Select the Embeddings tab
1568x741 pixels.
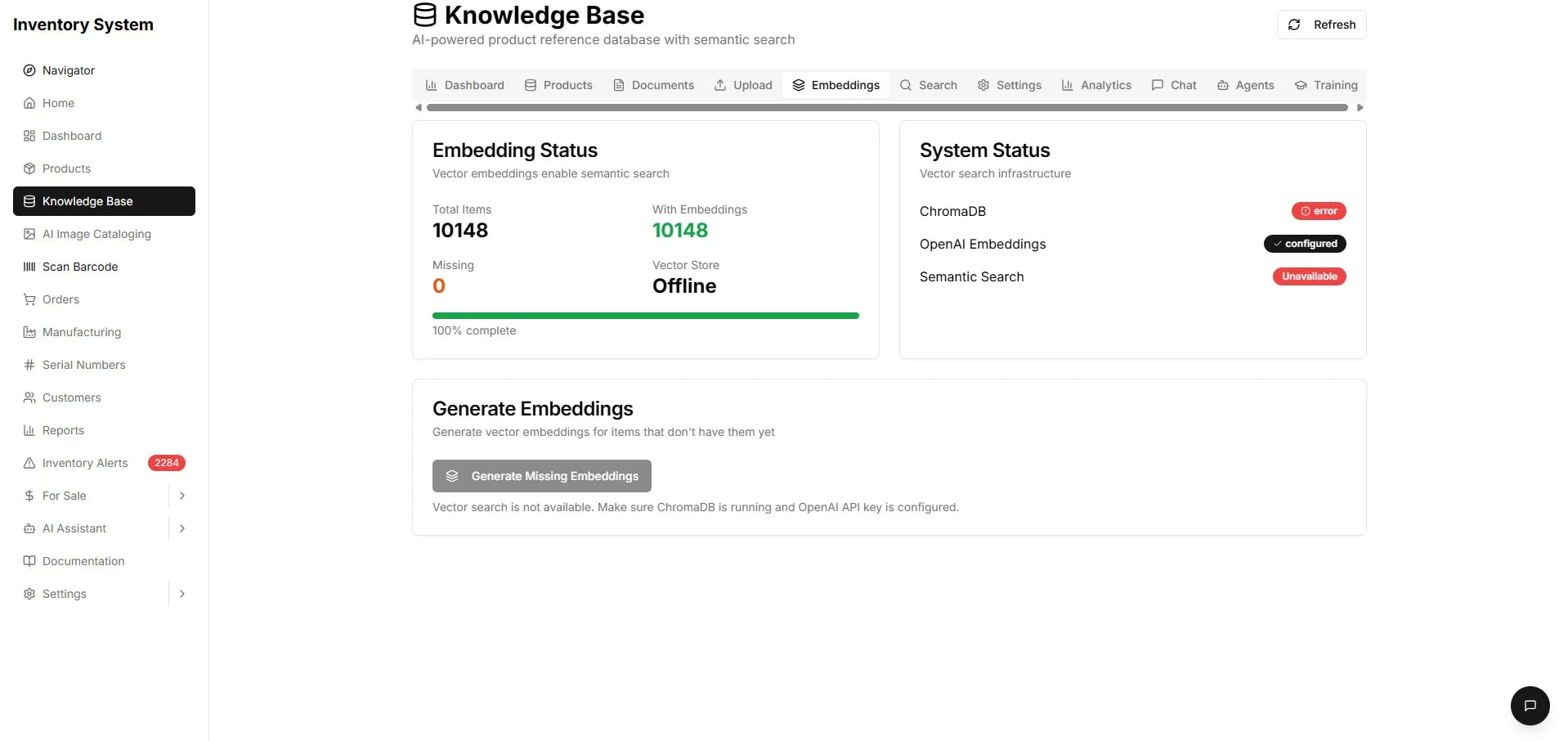836,85
